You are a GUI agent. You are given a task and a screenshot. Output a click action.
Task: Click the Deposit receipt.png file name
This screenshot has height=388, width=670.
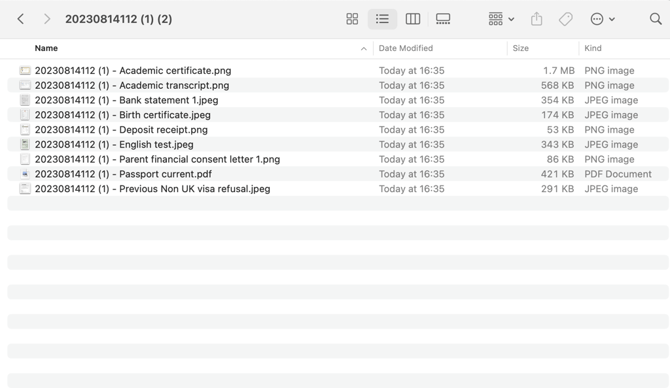(x=121, y=129)
